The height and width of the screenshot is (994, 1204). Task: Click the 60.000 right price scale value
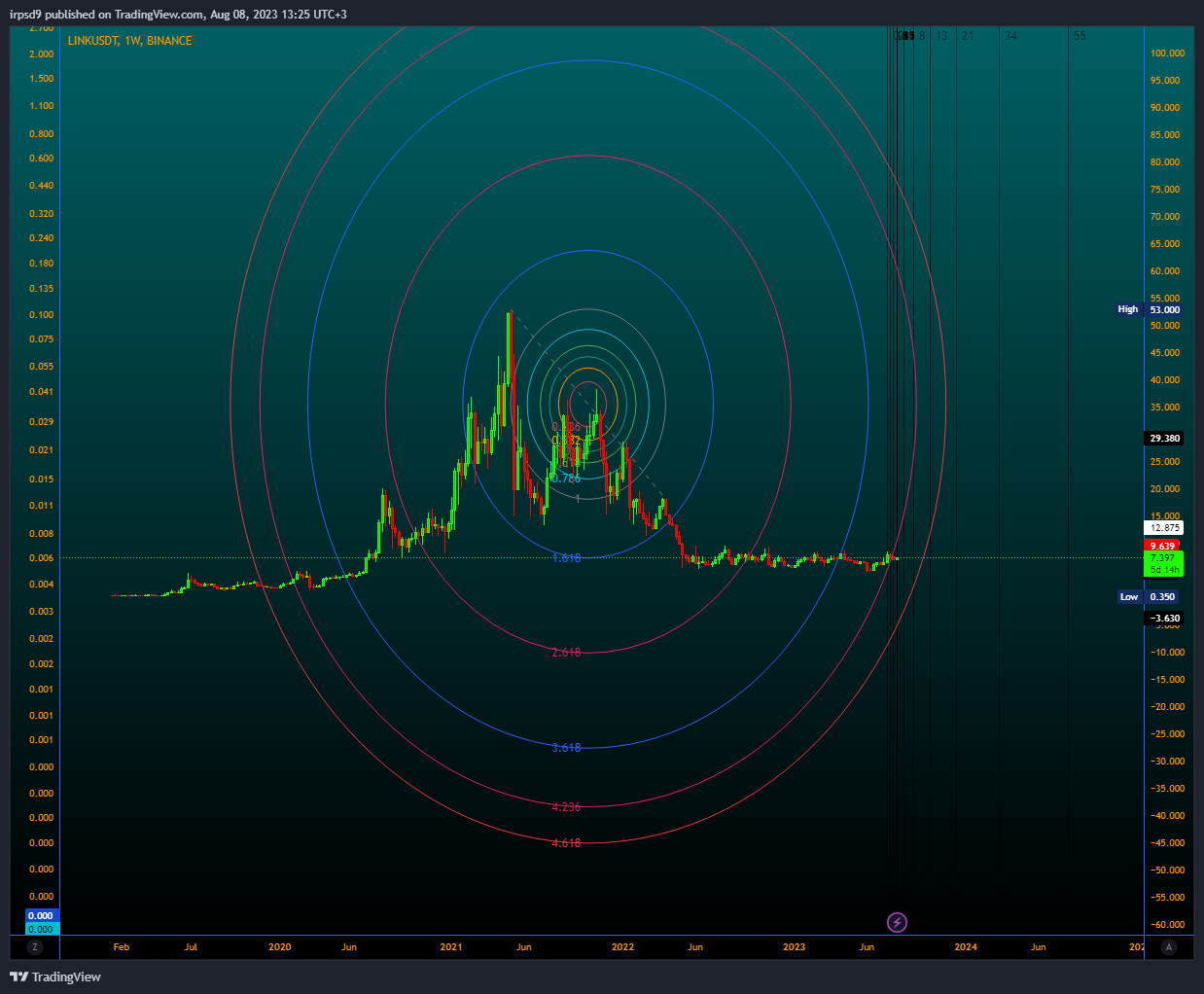pyautogui.click(x=1165, y=271)
